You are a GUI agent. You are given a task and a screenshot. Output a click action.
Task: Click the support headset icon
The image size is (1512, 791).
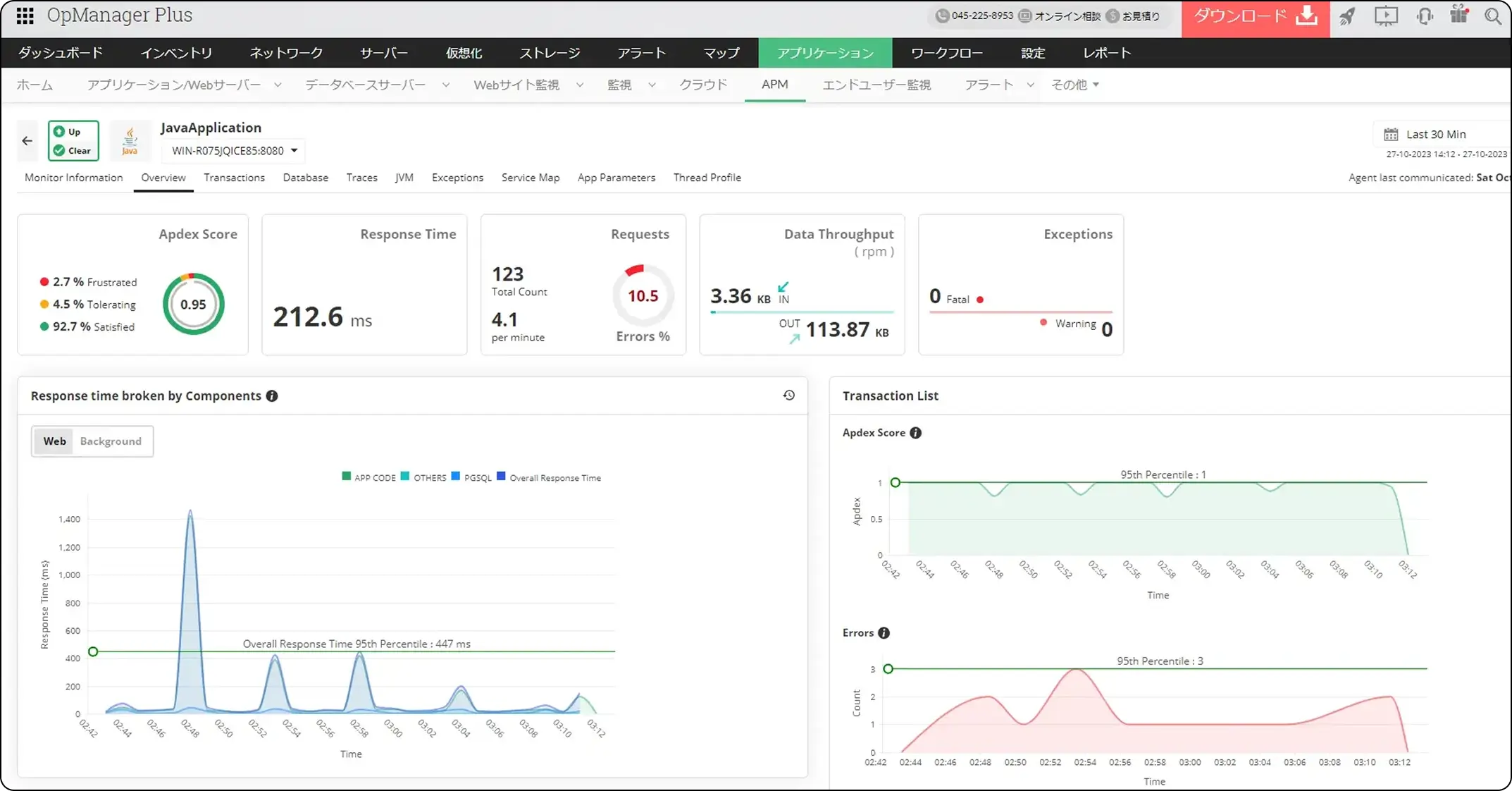[x=1425, y=16]
